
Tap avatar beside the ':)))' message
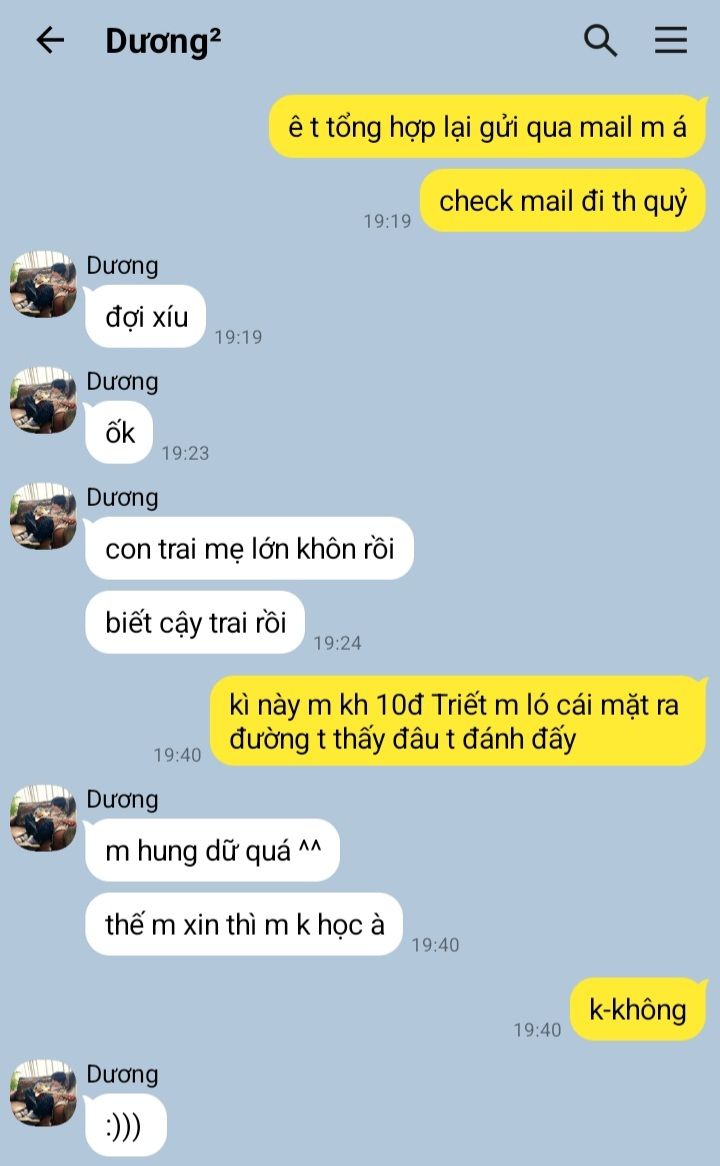coord(43,1093)
